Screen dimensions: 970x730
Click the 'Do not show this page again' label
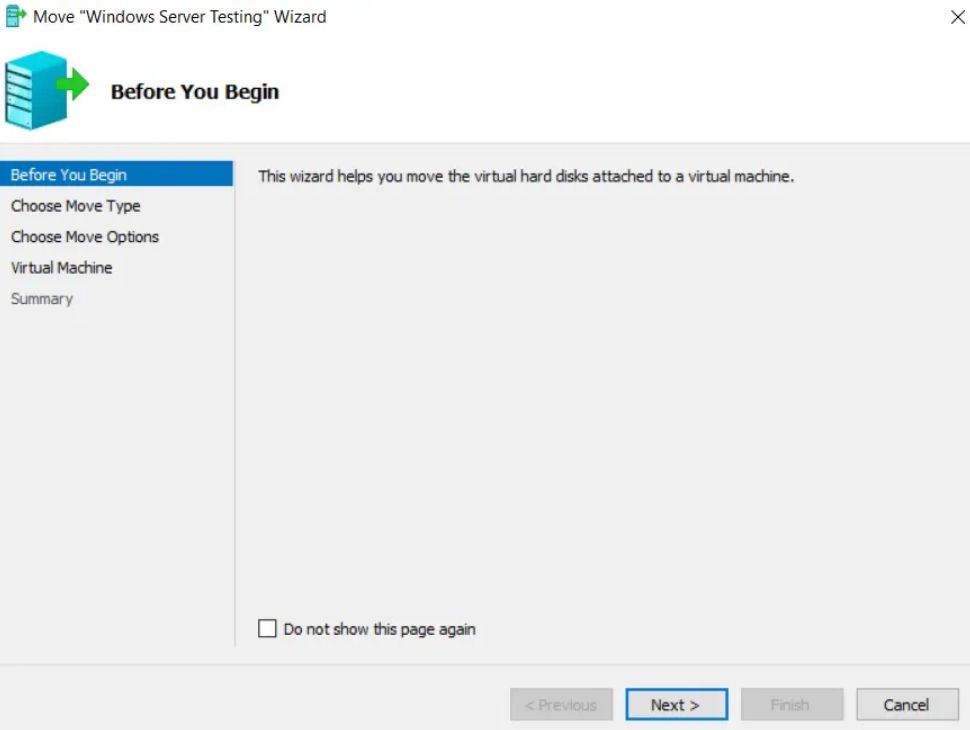379,629
